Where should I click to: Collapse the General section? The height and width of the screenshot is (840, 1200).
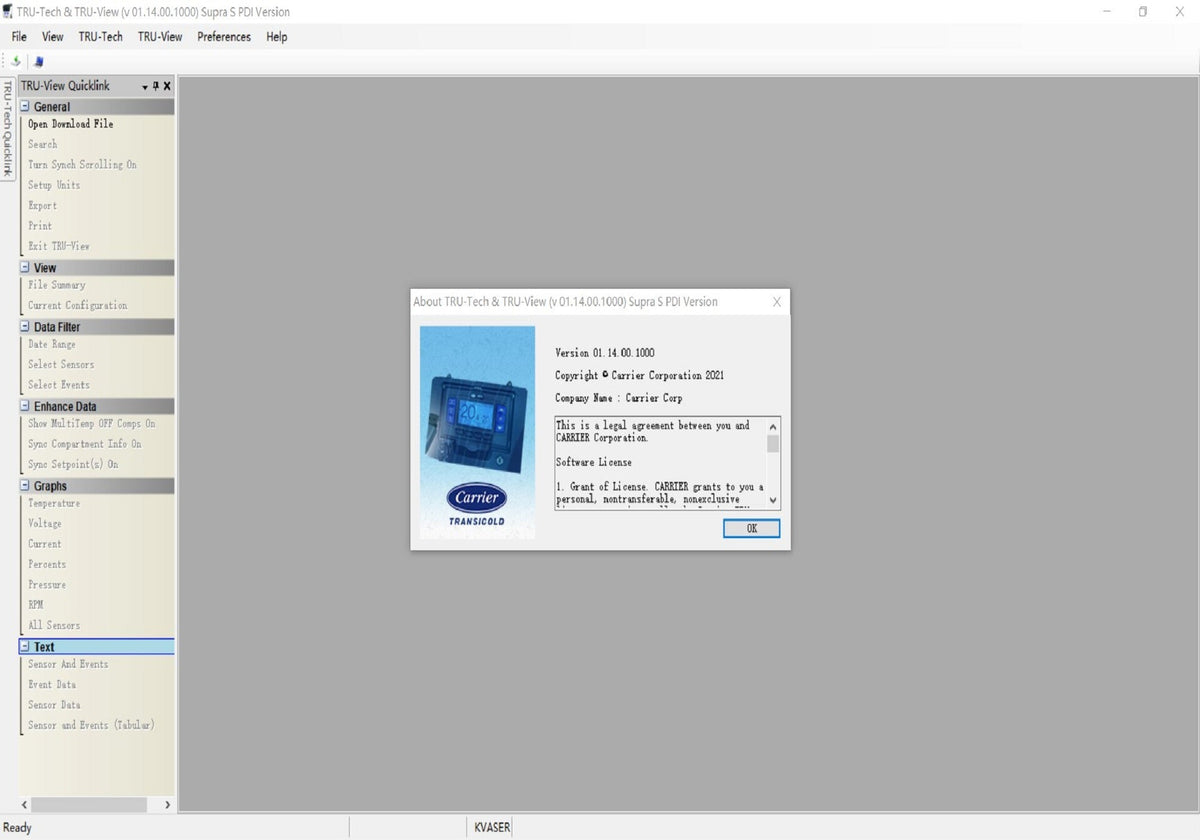[x=25, y=107]
